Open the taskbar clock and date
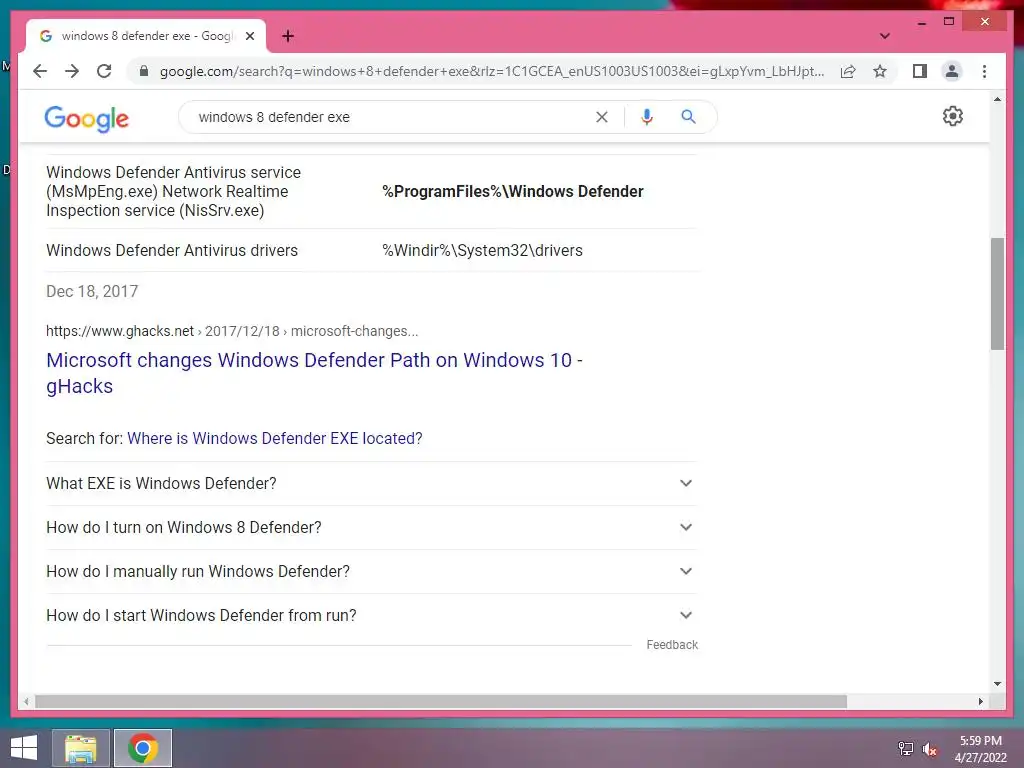1024x768 pixels. pyautogui.click(x=980, y=749)
